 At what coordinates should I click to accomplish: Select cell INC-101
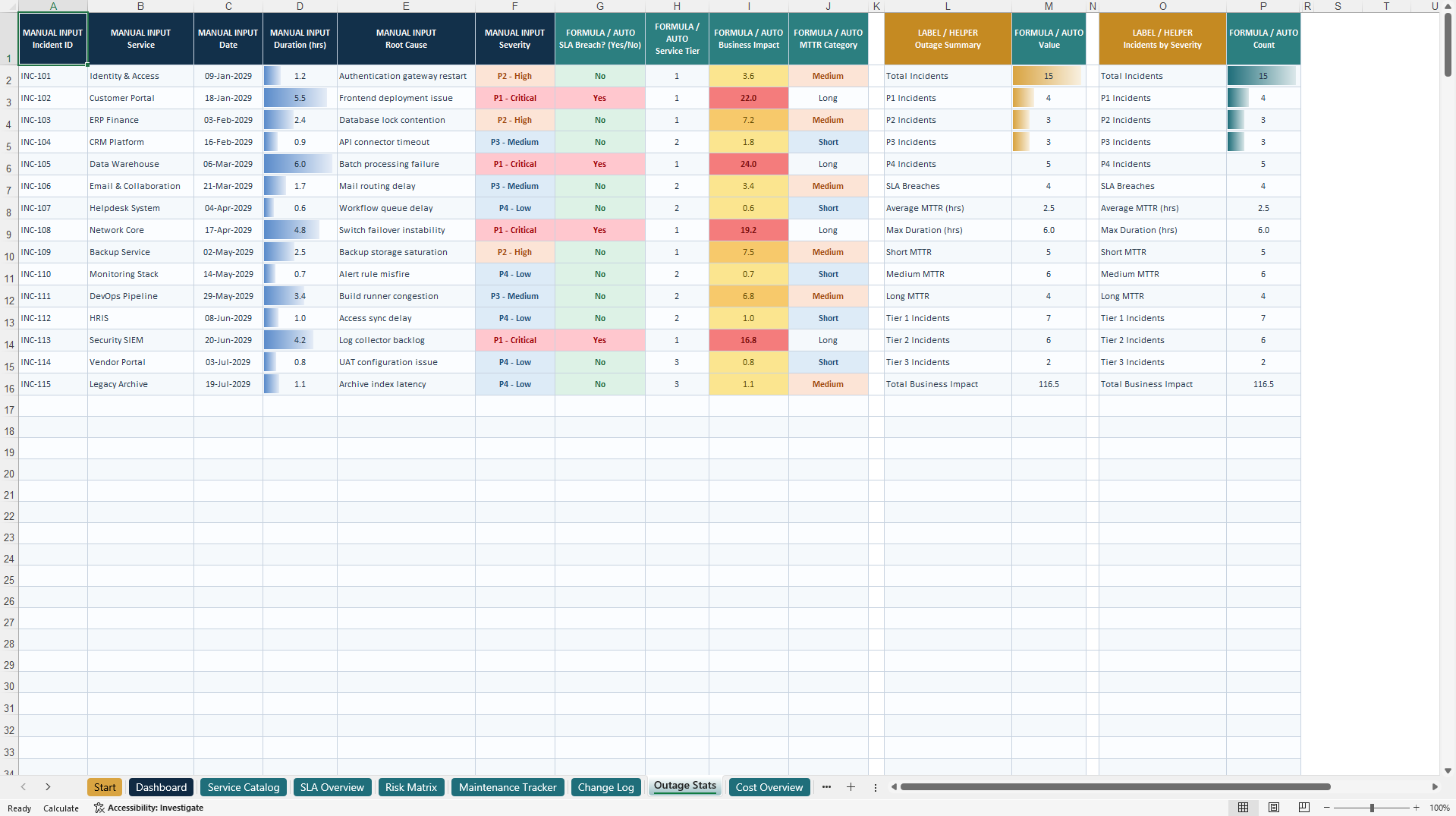coord(53,76)
